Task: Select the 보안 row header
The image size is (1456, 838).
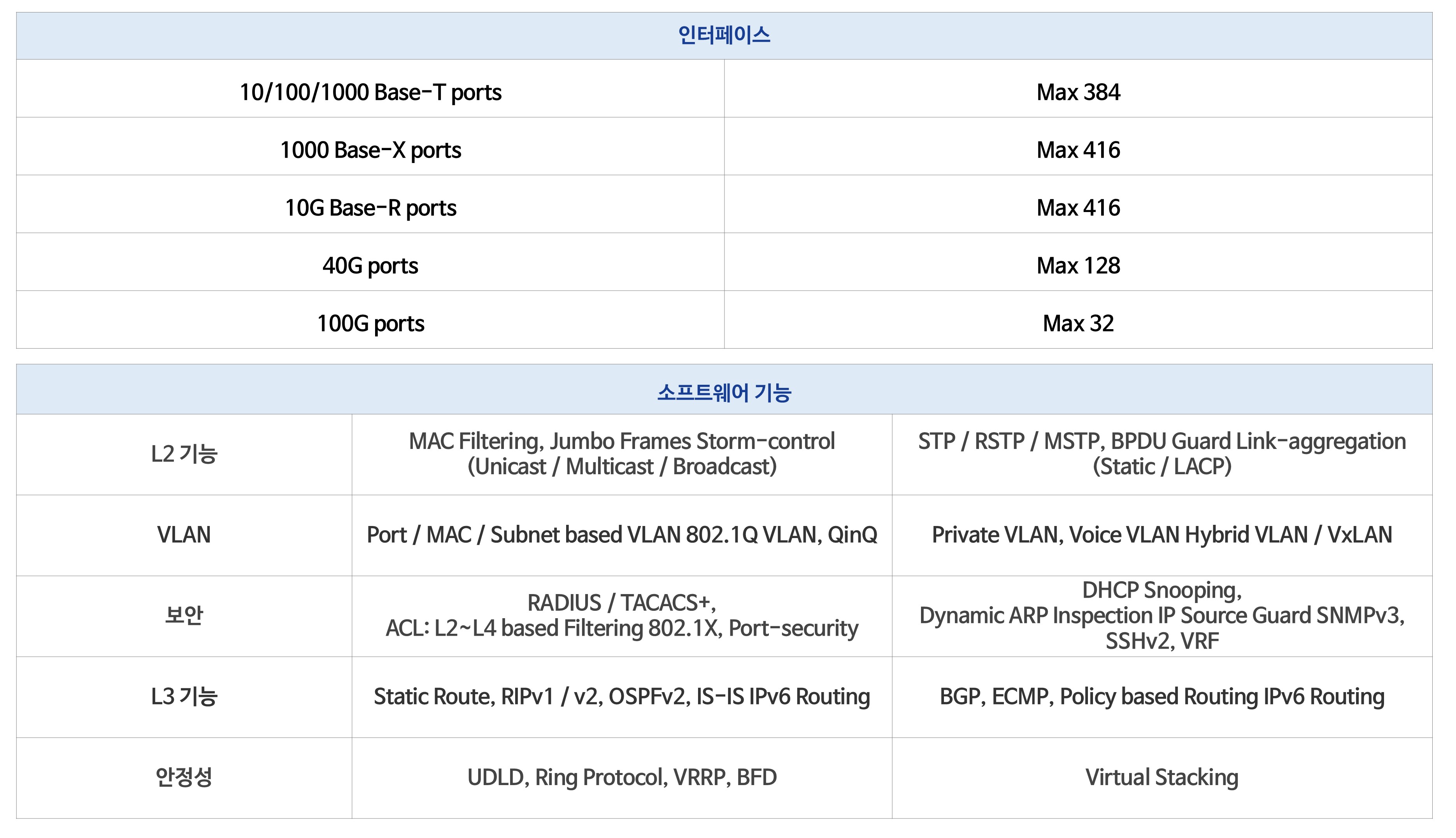Action: (x=184, y=615)
